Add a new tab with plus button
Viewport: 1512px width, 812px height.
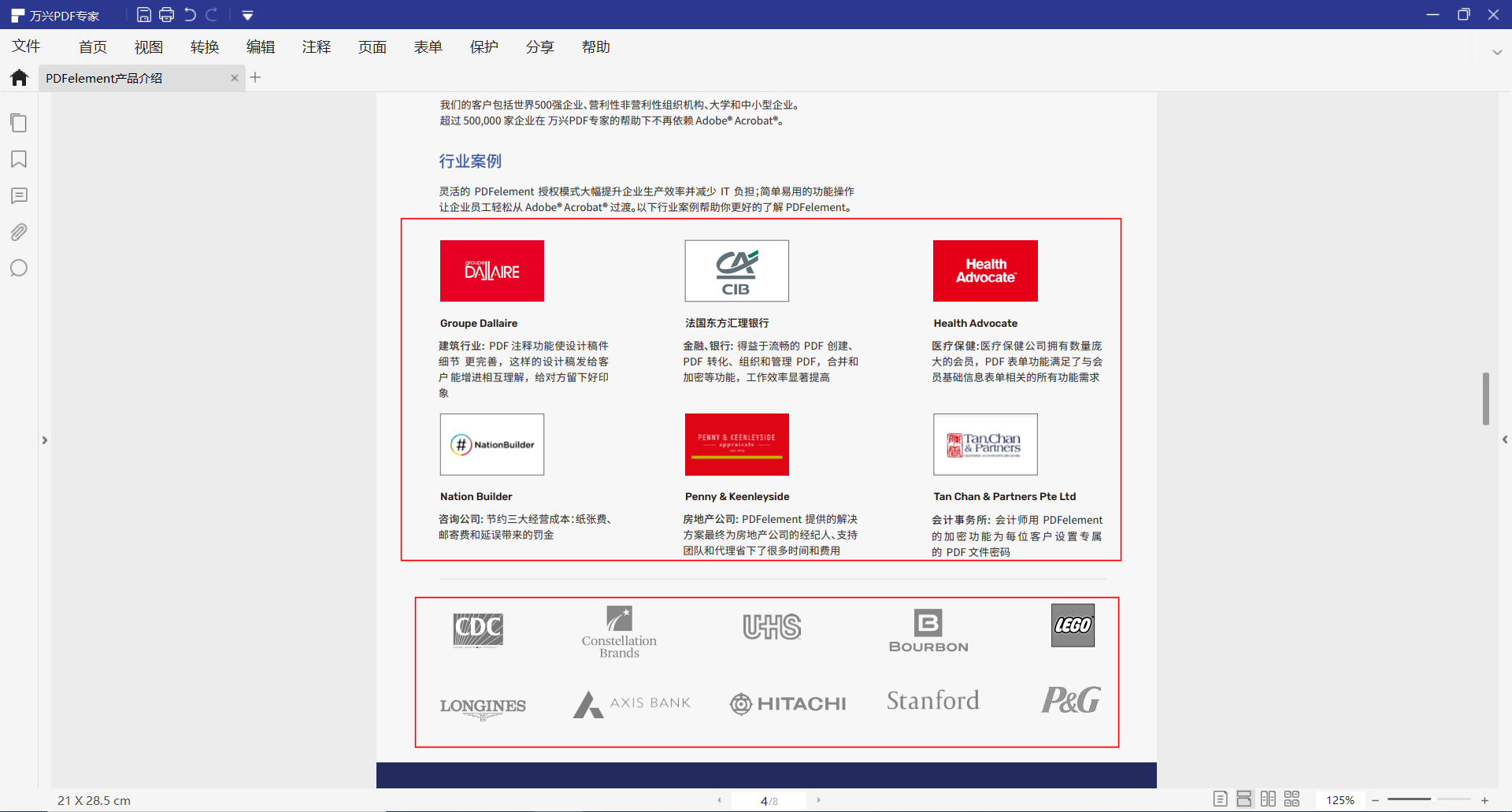click(x=255, y=77)
